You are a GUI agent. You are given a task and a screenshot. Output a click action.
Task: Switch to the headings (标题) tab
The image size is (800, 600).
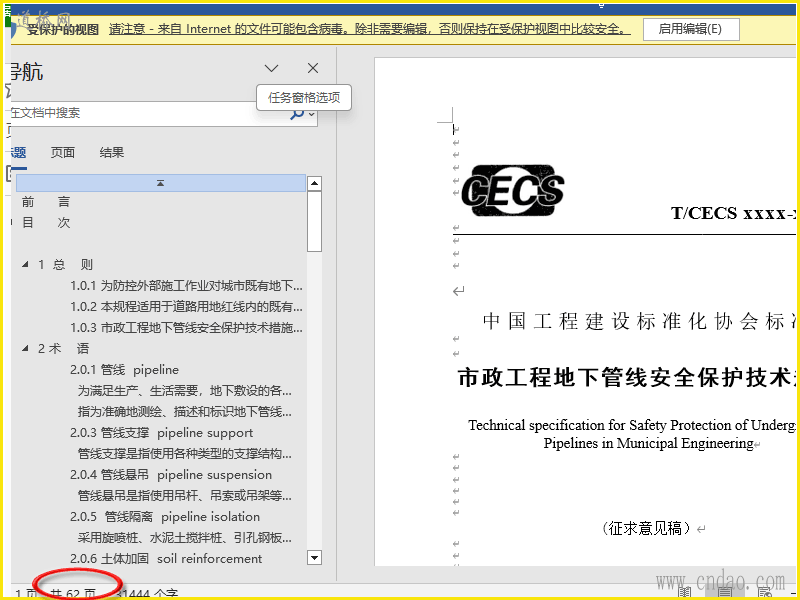coord(18,153)
